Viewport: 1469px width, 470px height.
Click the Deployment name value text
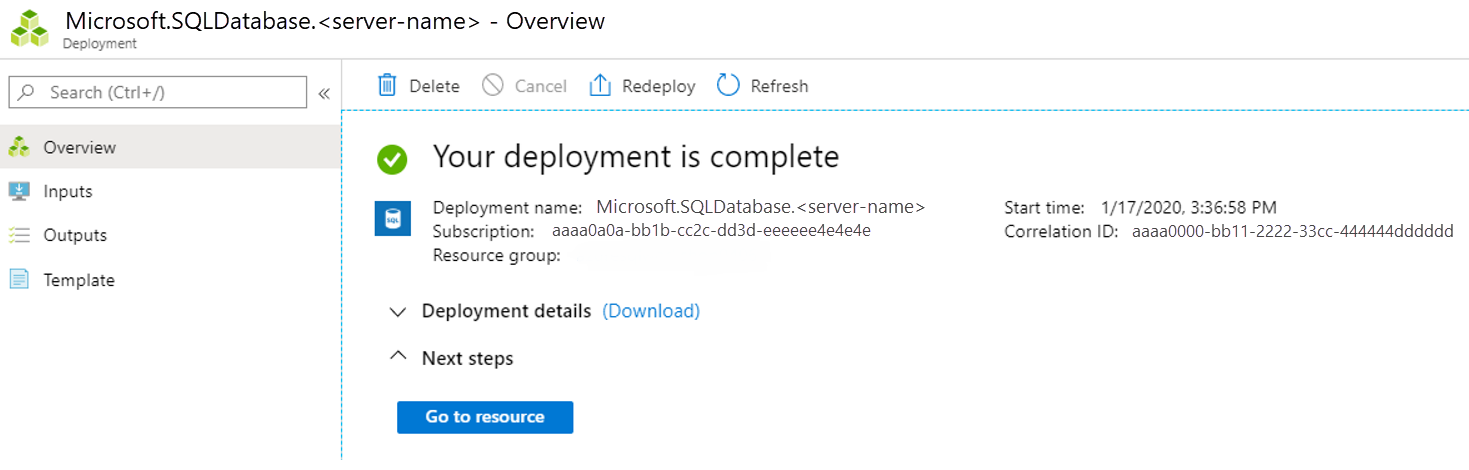click(761, 207)
